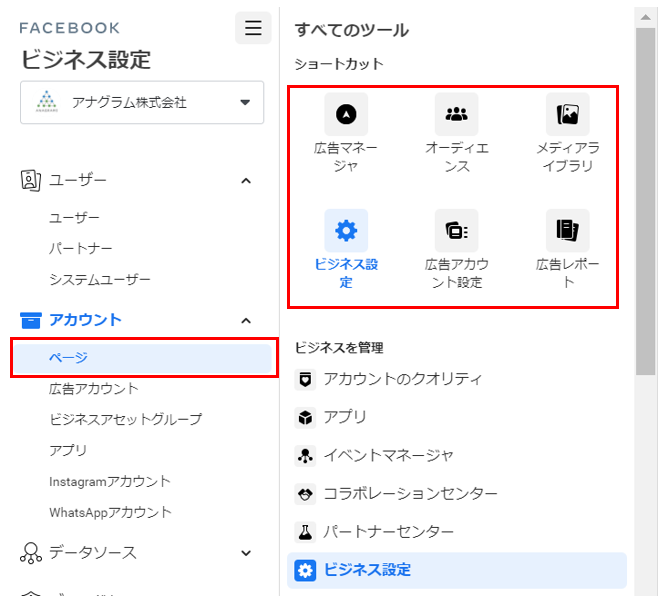The image size is (665, 610).
Task: Open the 広告マネージャ shortcut icon
Action: click(x=346, y=115)
